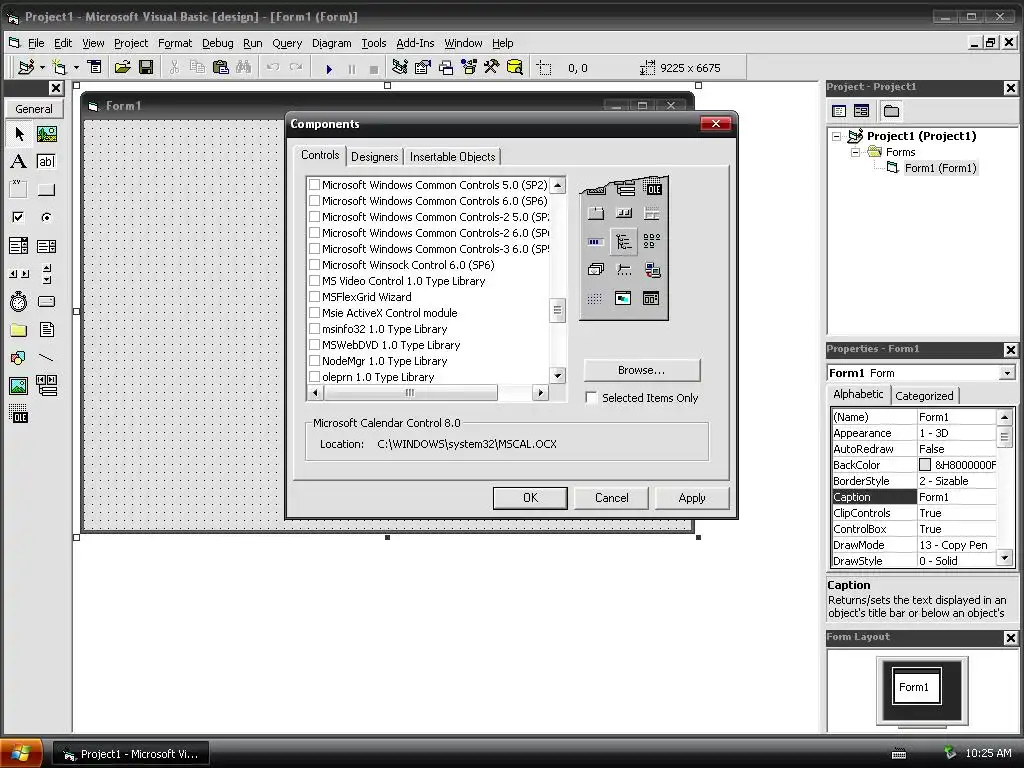Screen dimensions: 1024x768
Task: Open the Form1 object dropdown in Properties
Action: pos(1008,373)
